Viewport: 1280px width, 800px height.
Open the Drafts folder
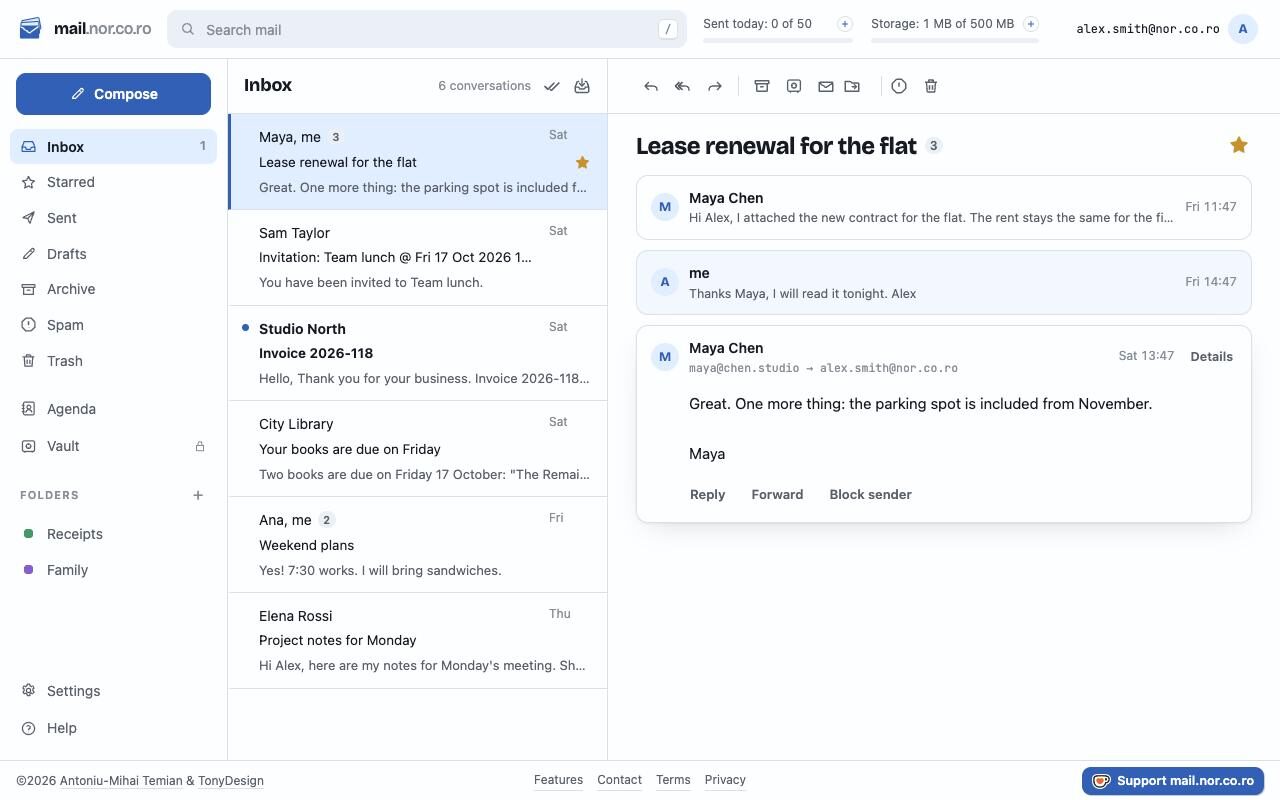[x=113, y=254]
